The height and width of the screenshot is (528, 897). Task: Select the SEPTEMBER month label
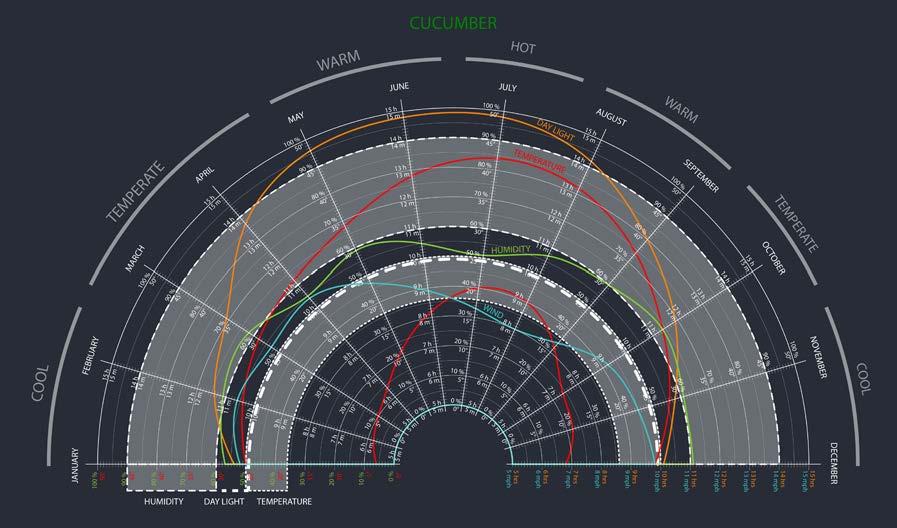pos(701,176)
